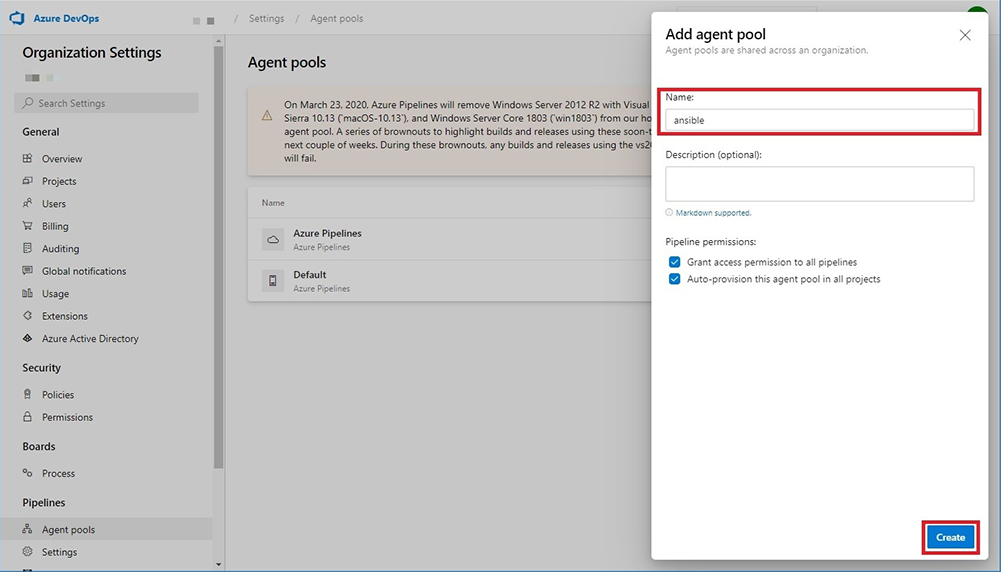Image resolution: width=1001 pixels, height=572 pixels.
Task: Click the device icon for Default pool
Action: point(273,281)
